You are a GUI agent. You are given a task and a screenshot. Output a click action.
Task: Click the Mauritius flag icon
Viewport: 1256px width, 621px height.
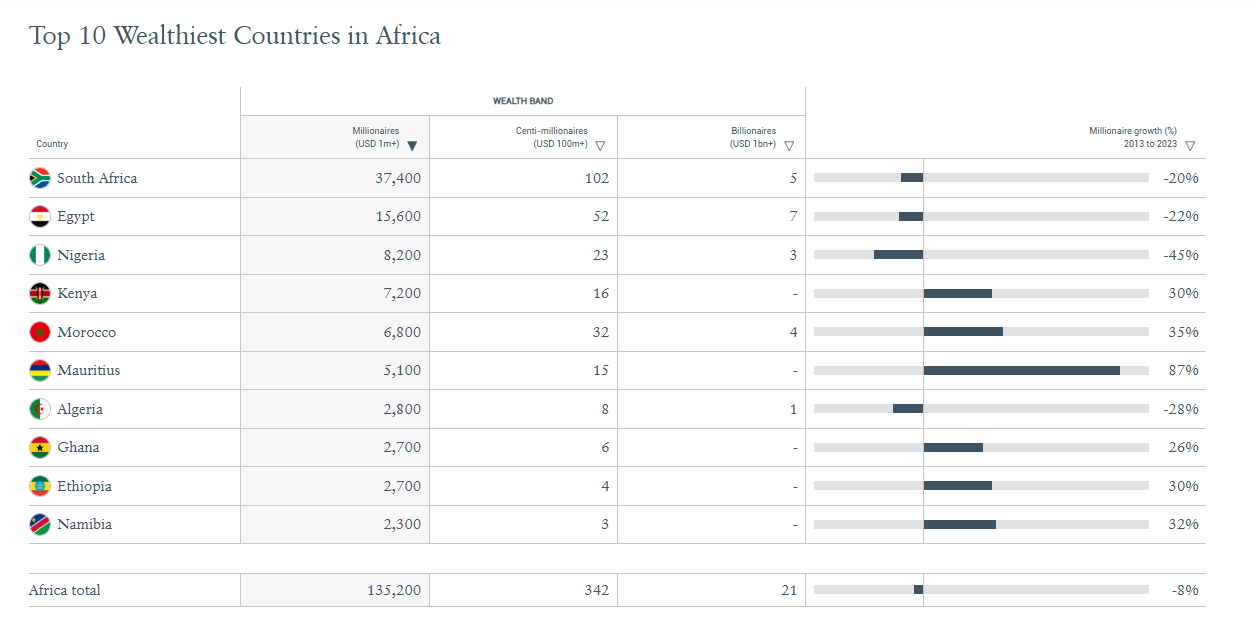(x=40, y=370)
